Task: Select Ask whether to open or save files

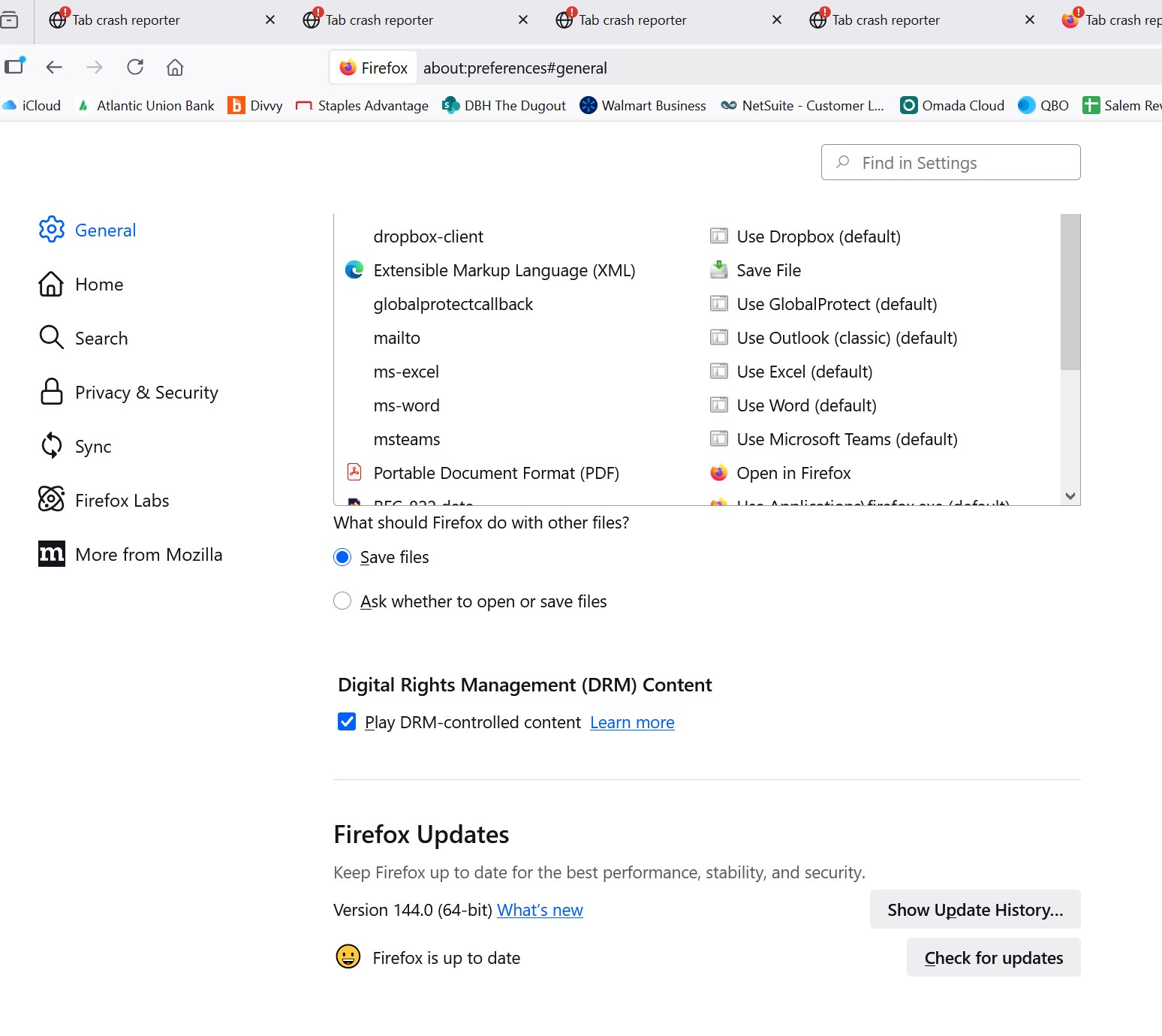Action: tap(342, 601)
